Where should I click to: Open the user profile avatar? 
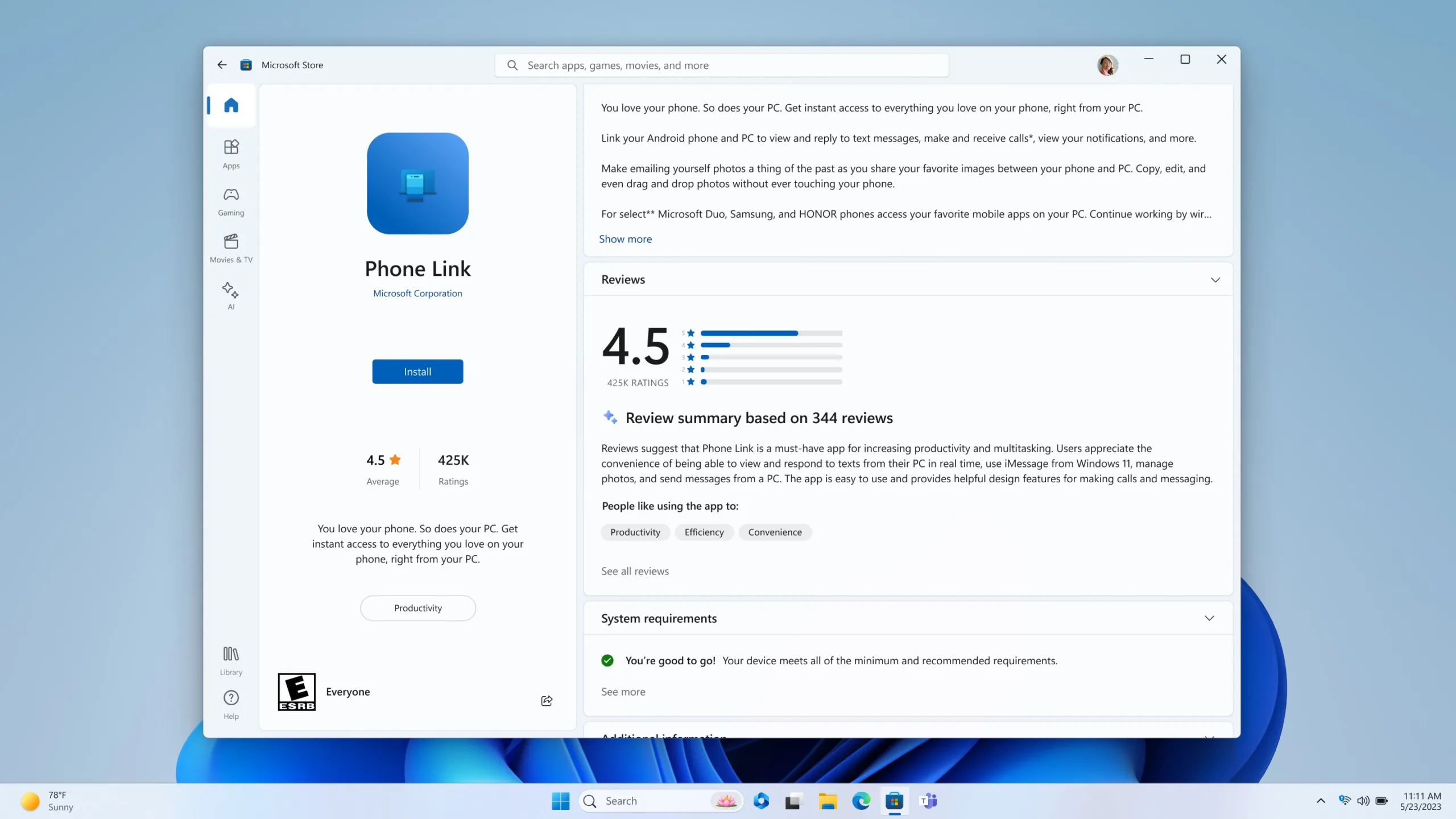pyautogui.click(x=1107, y=65)
